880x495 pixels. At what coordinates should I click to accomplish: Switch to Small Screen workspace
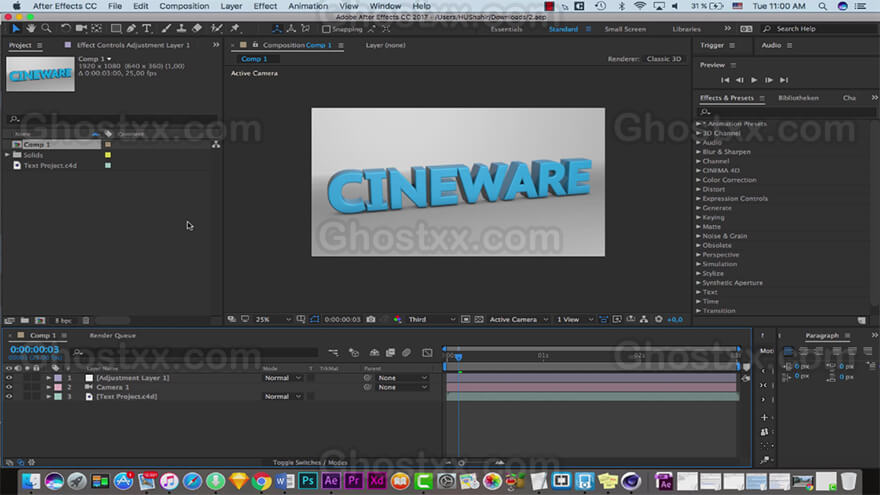coord(625,29)
